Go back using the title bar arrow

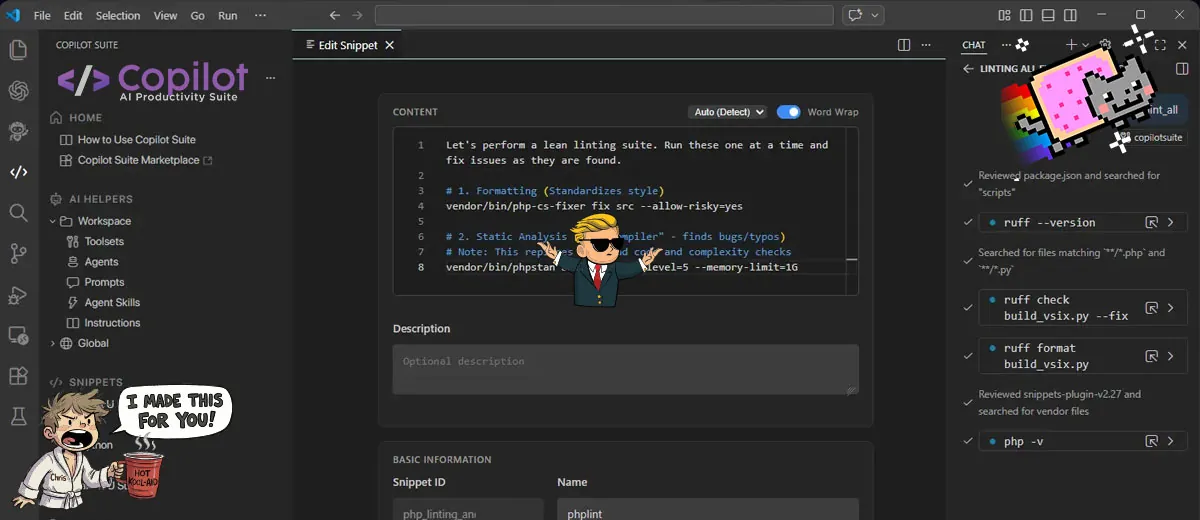pyautogui.click(x=335, y=15)
